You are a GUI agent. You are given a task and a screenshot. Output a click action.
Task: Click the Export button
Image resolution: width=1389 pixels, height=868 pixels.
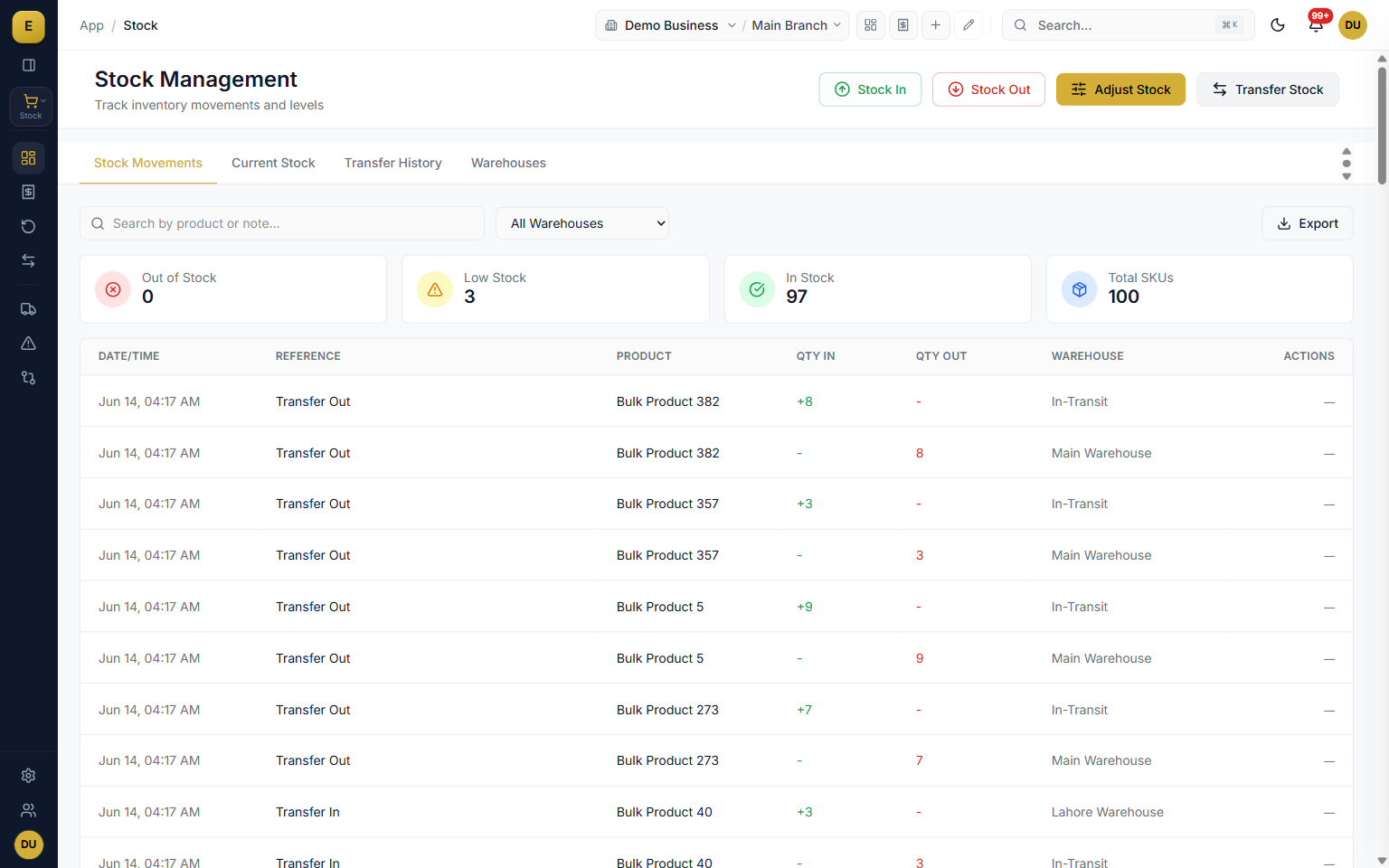1307,223
